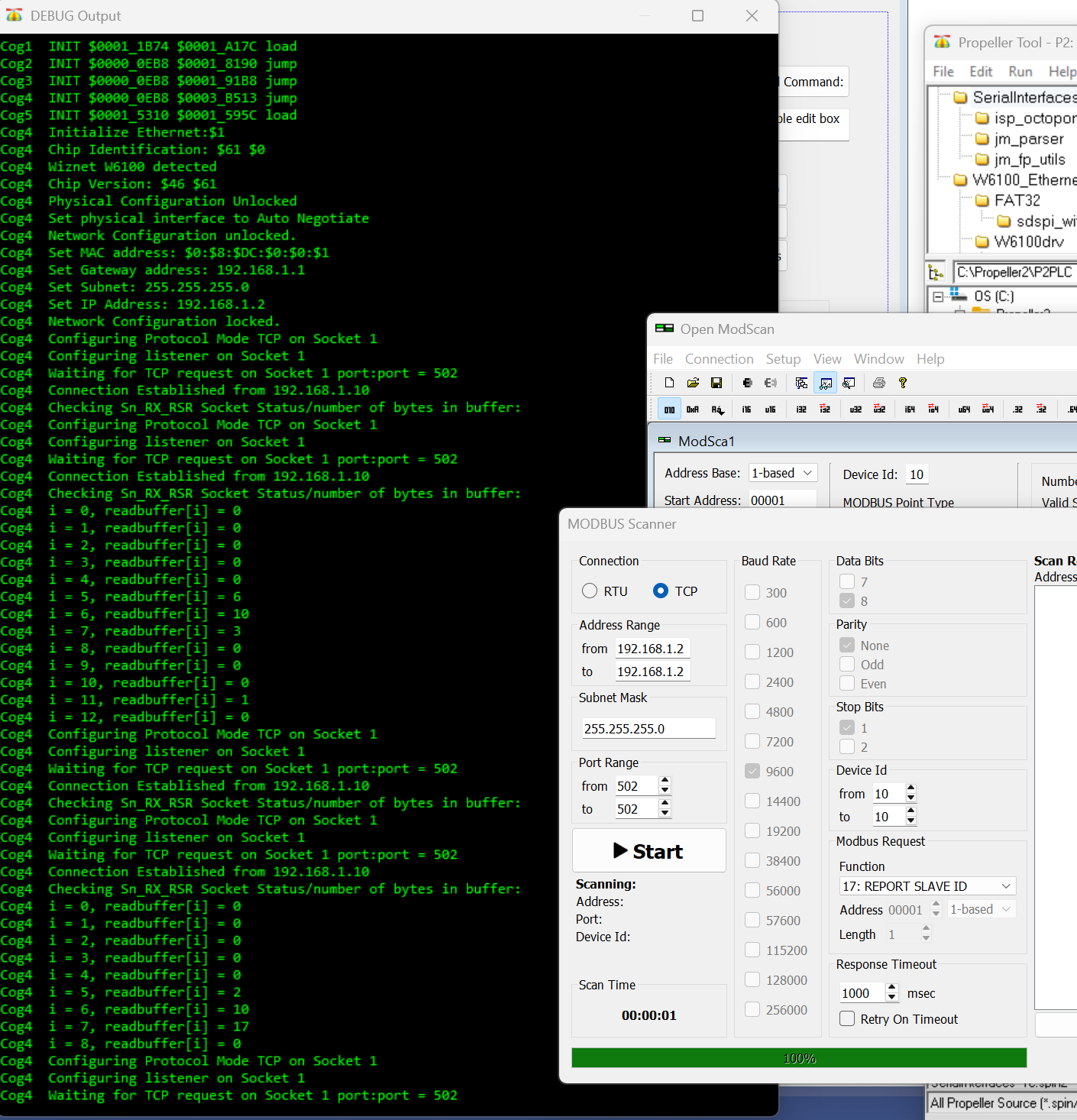Click the Start scan button
Viewport: 1077px width, 1120px height.
coord(649,850)
